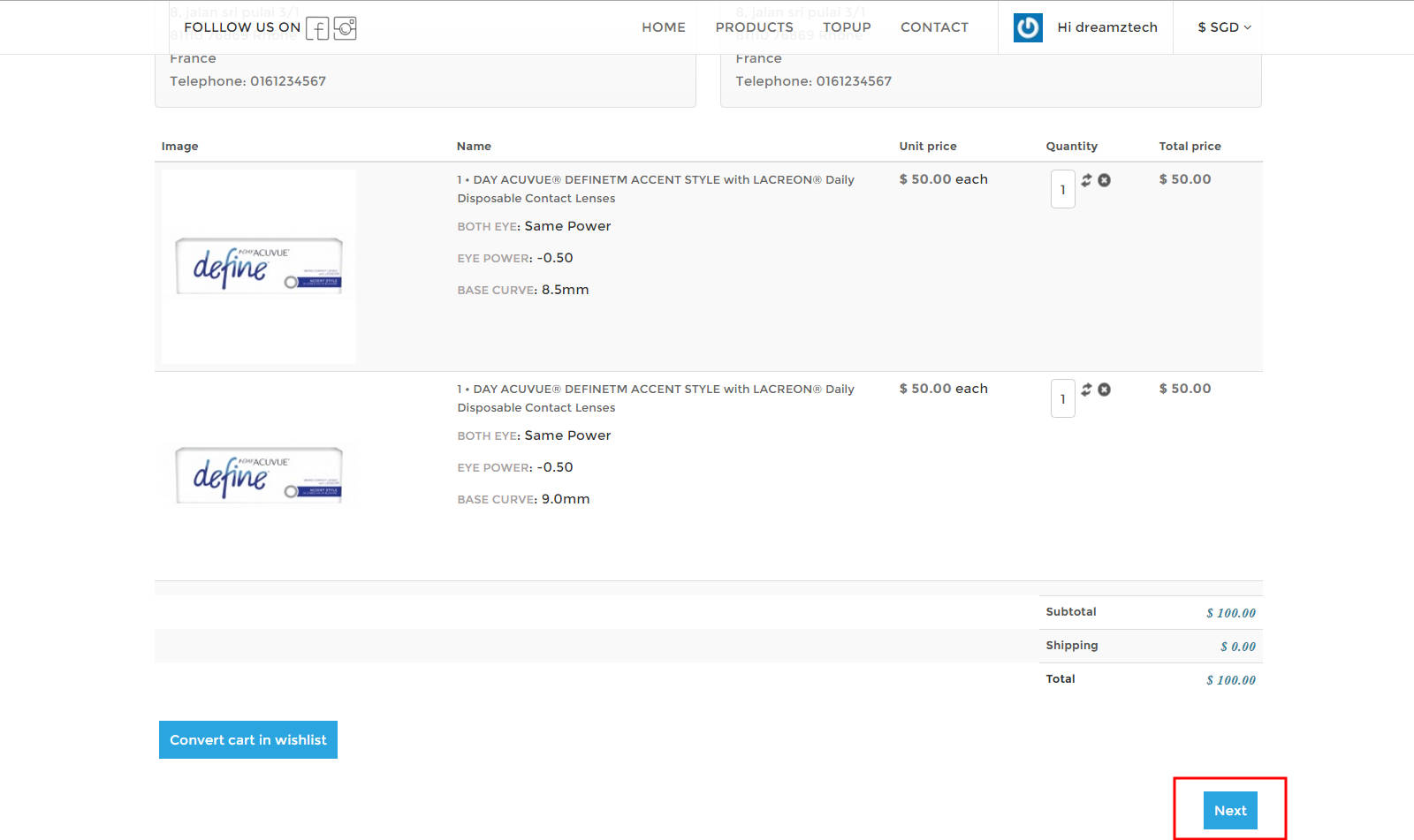Refresh quantity for the 9.0mm lens item
The width and height of the screenshot is (1414, 840).
point(1086,390)
